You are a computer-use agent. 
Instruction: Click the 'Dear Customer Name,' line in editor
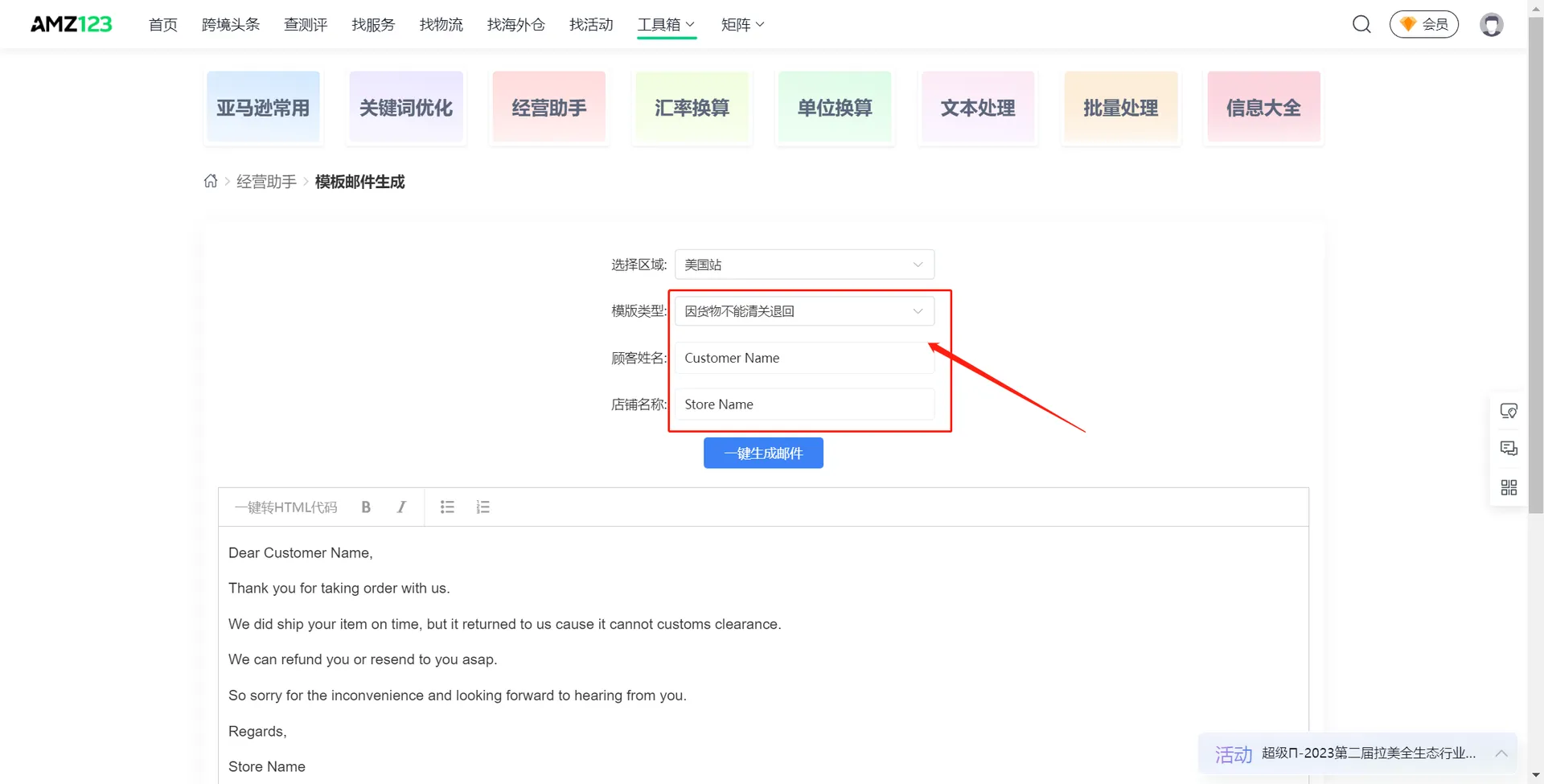pos(301,553)
